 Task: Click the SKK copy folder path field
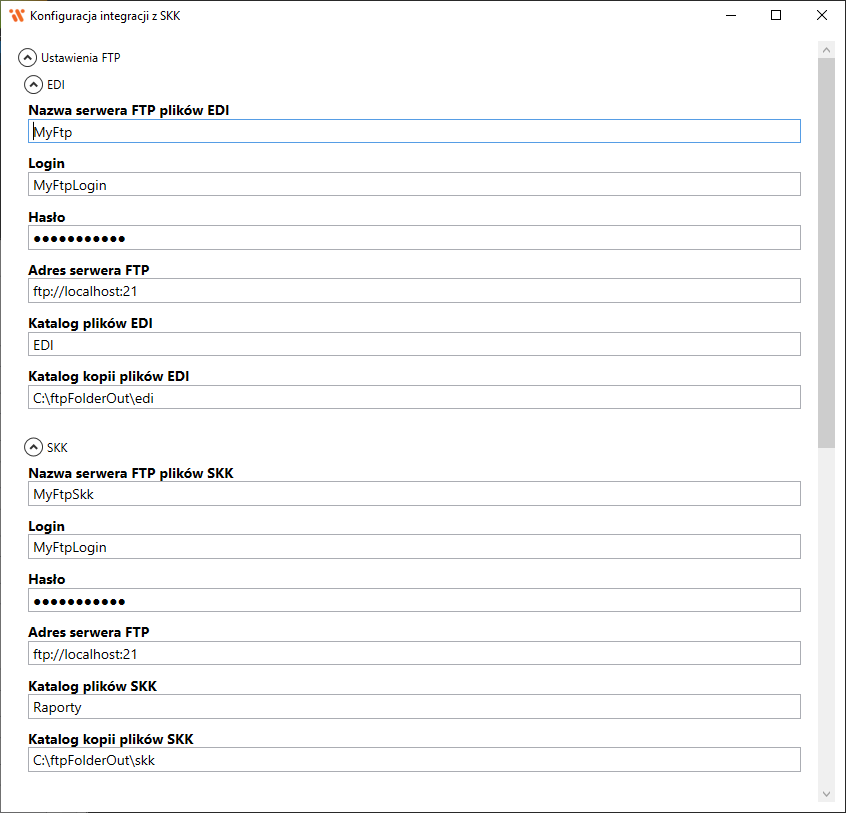[x=414, y=760]
